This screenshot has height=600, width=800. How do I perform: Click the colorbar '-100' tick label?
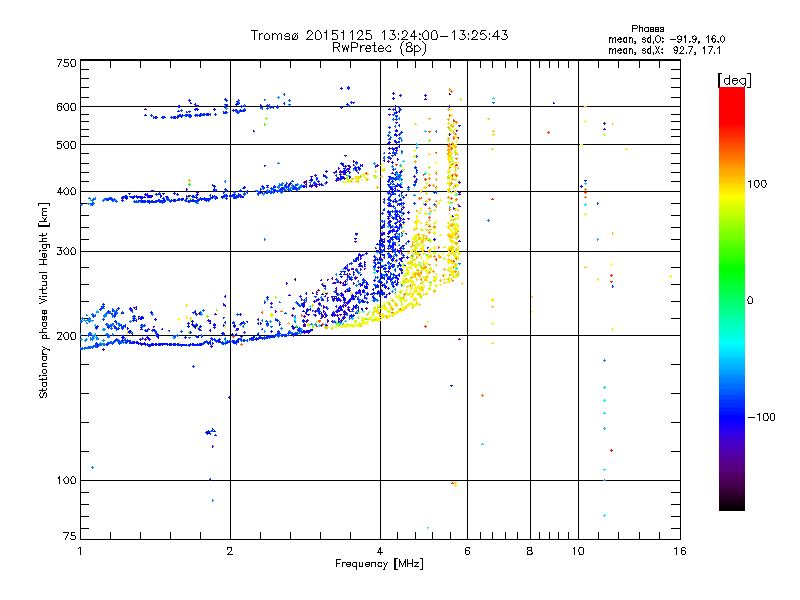(762, 417)
